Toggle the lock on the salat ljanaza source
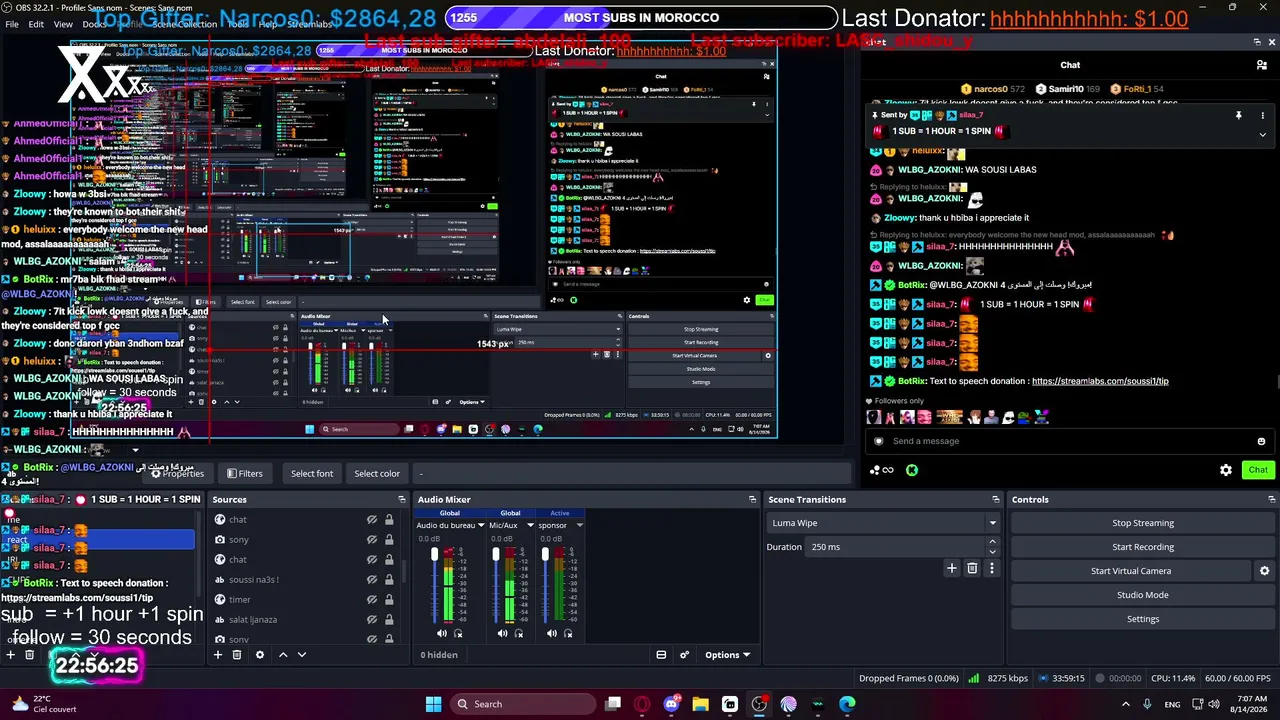Screen dimensions: 1280x720 (389, 620)
